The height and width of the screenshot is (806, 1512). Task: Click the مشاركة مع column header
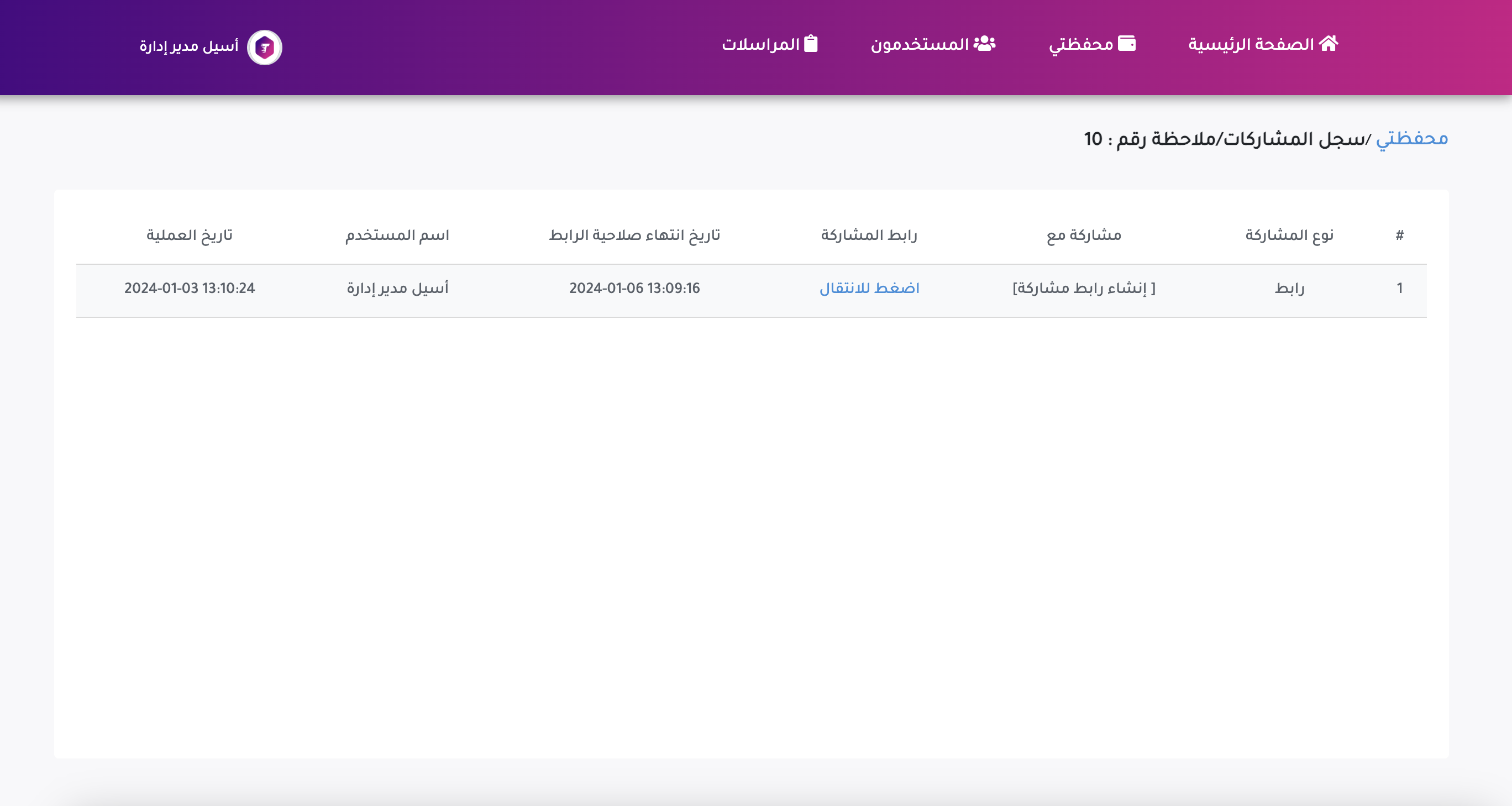coord(1084,235)
